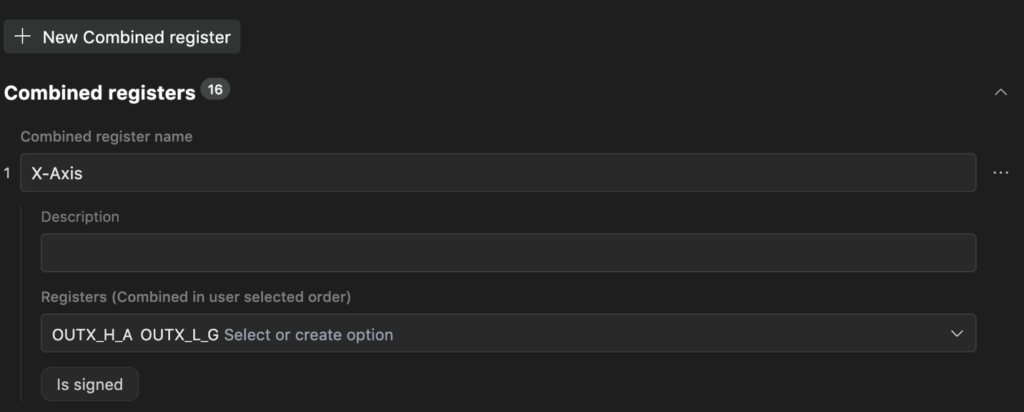Collapse the Combined registers section chevron

(x=1001, y=92)
